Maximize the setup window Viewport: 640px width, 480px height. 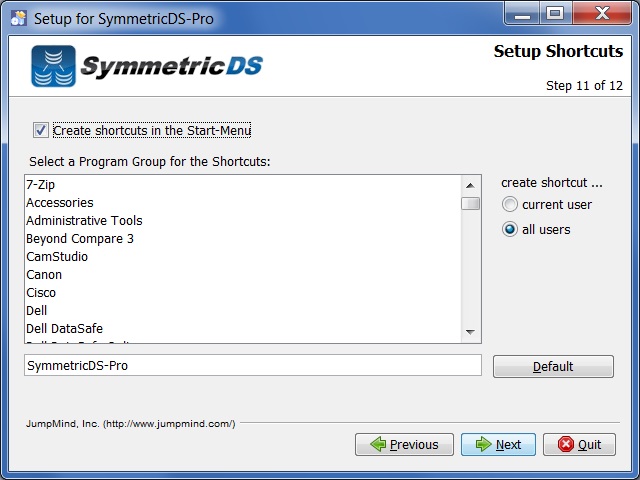coord(556,13)
